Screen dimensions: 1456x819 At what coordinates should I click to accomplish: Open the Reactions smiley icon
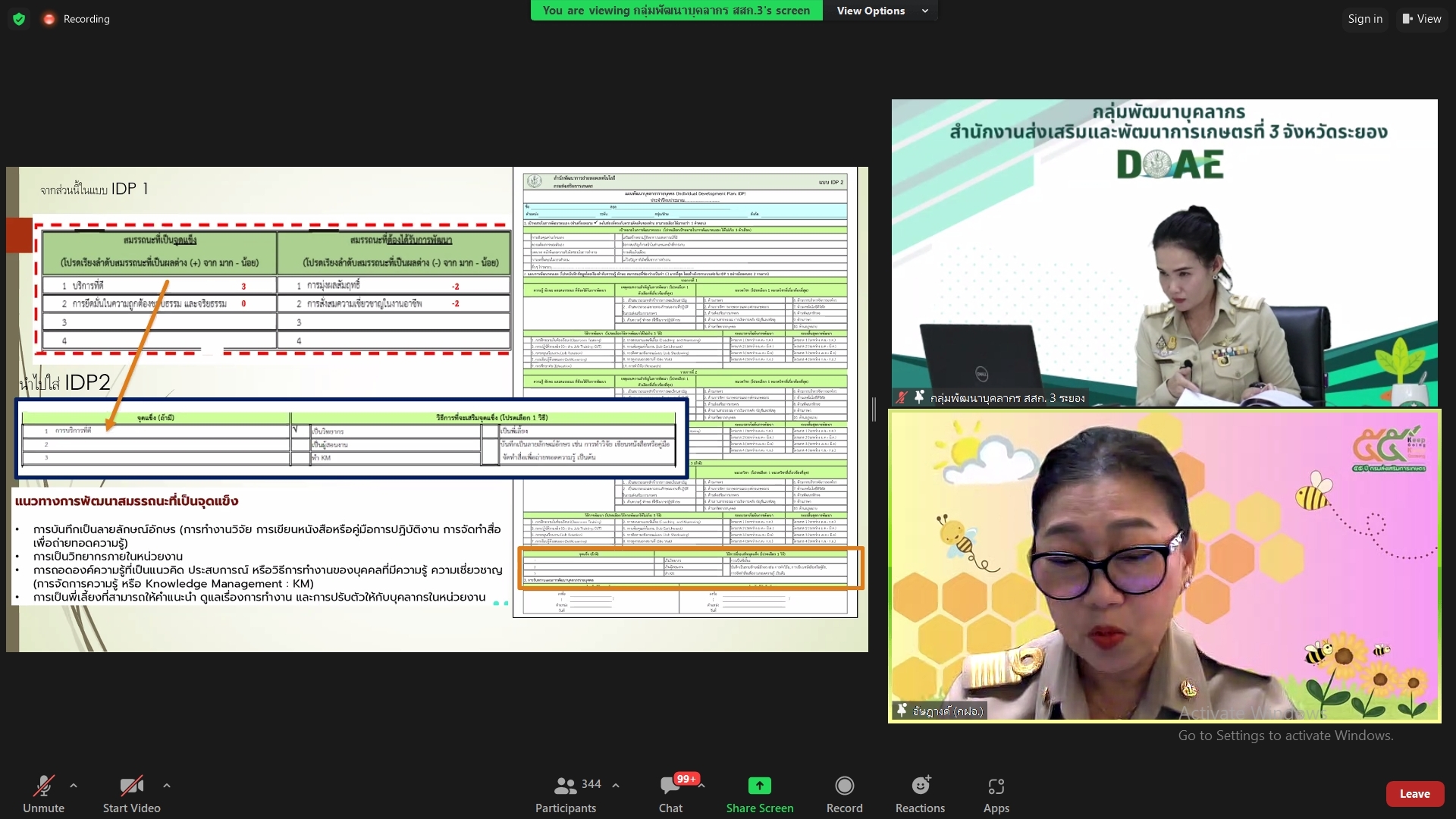(920, 786)
